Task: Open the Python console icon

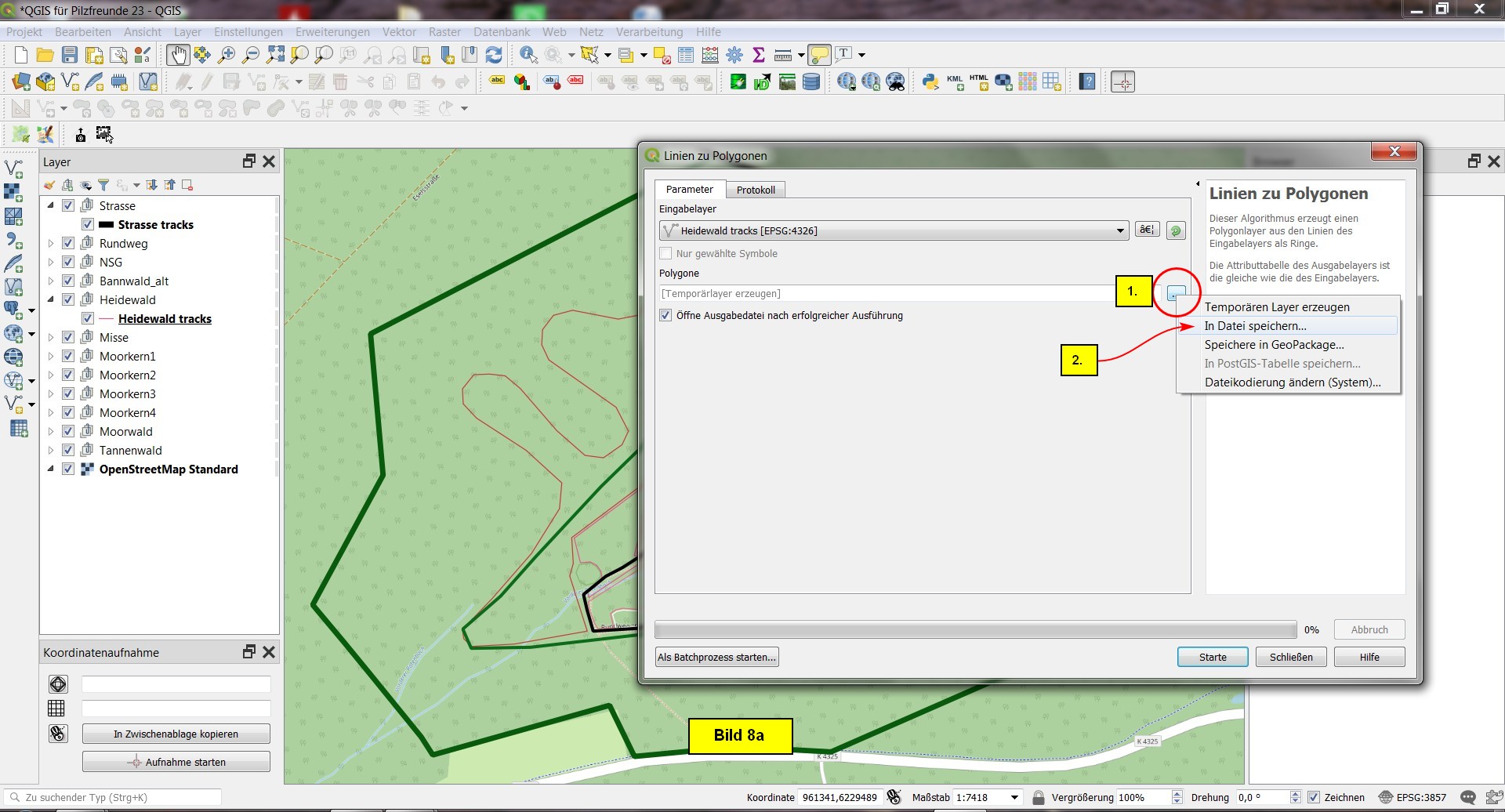Action: [x=930, y=82]
